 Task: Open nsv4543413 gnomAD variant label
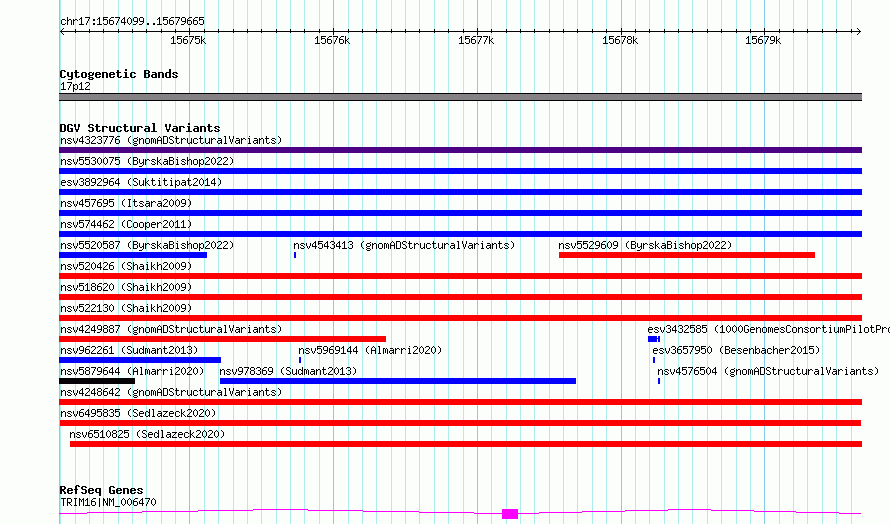[x=404, y=245]
